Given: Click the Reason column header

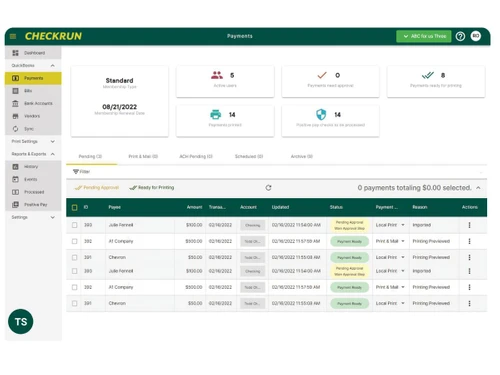Looking at the screenshot, I should (420, 207).
